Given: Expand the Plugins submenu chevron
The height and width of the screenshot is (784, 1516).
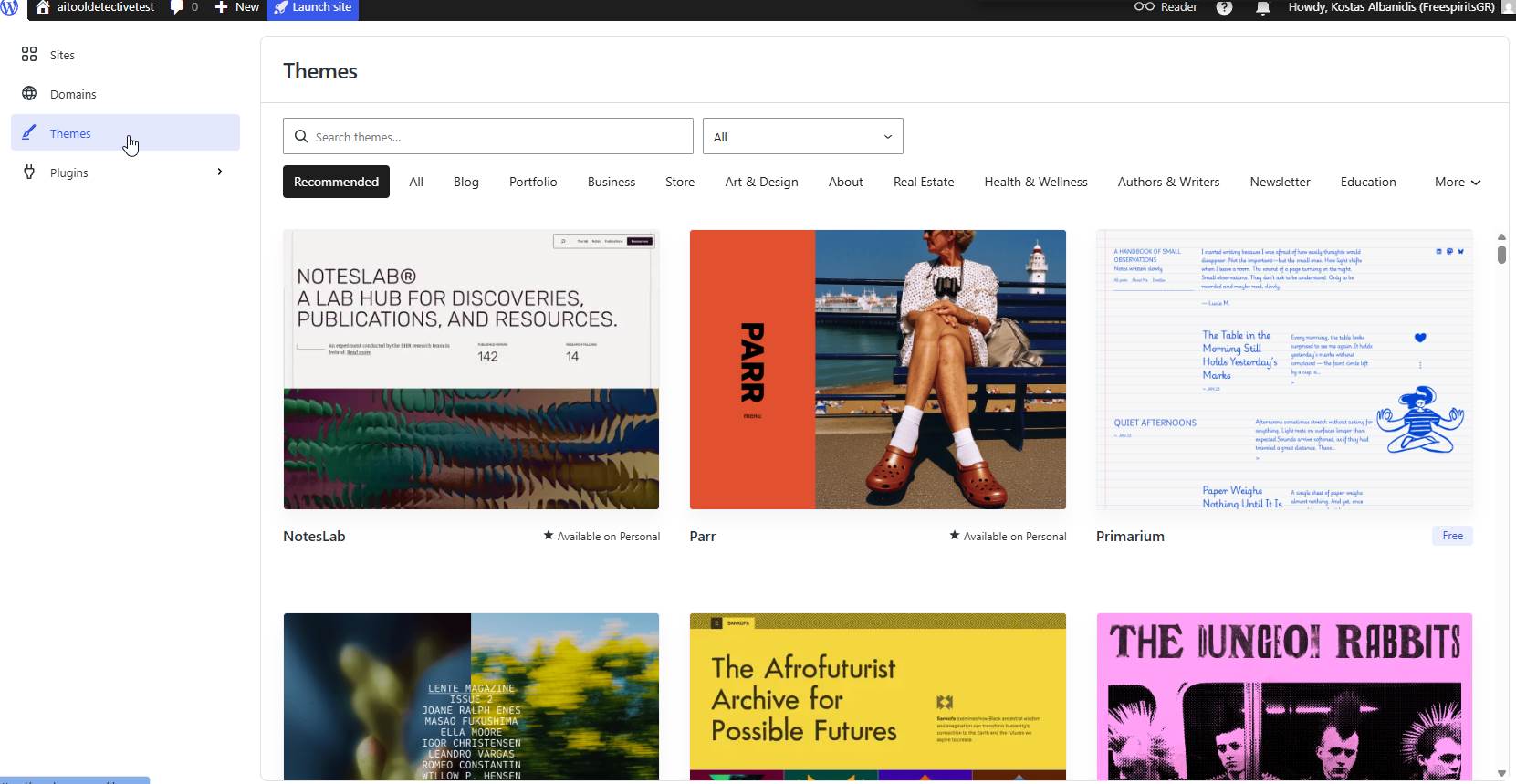Looking at the screenshot, I should click(220, 172).
